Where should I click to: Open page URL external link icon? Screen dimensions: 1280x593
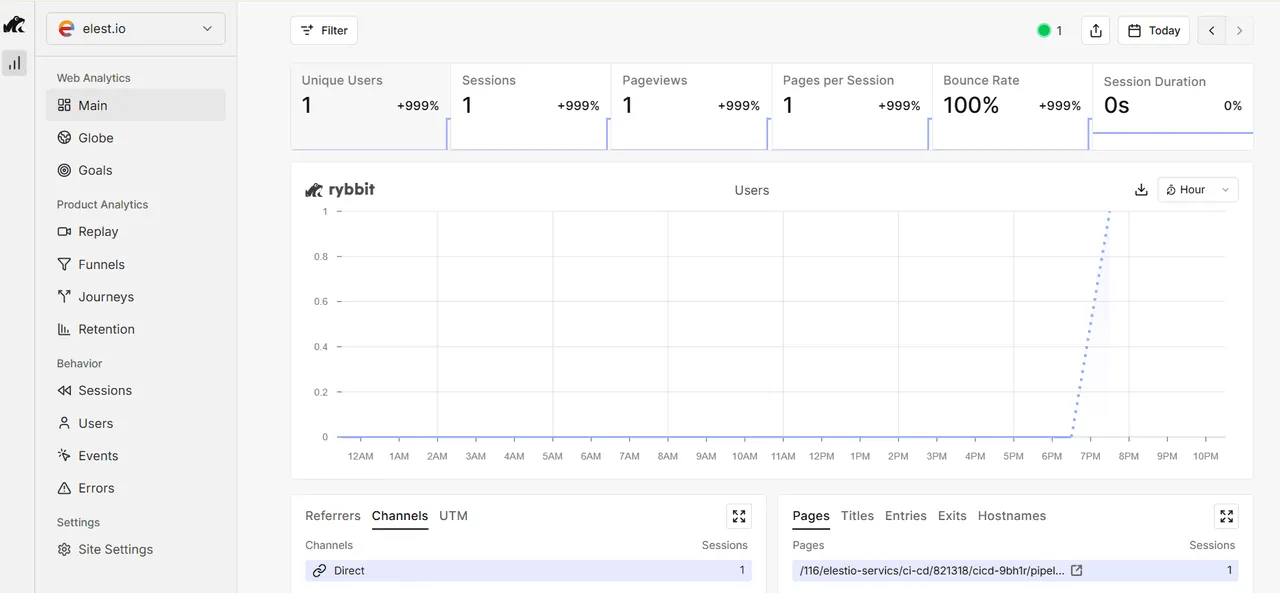click(1077, 570)
